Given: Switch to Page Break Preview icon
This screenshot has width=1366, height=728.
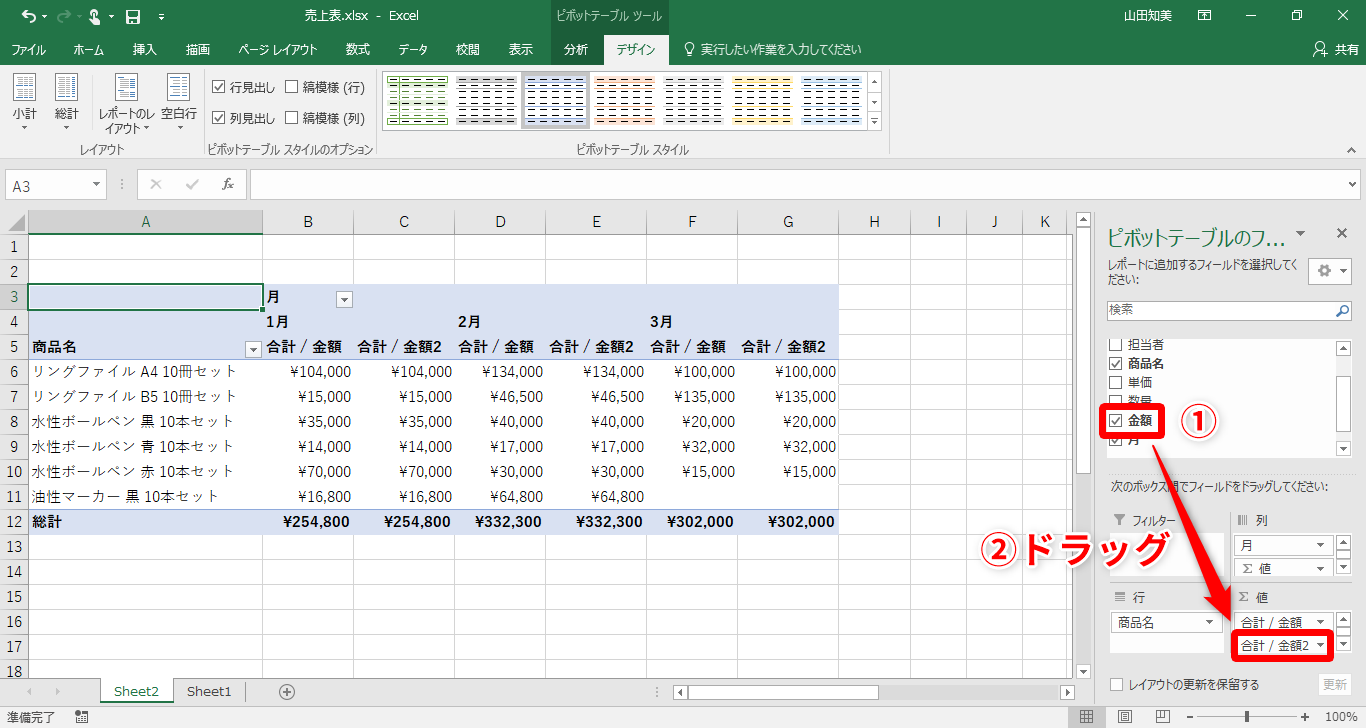Looking at the screenshot, I should 1163,717.
